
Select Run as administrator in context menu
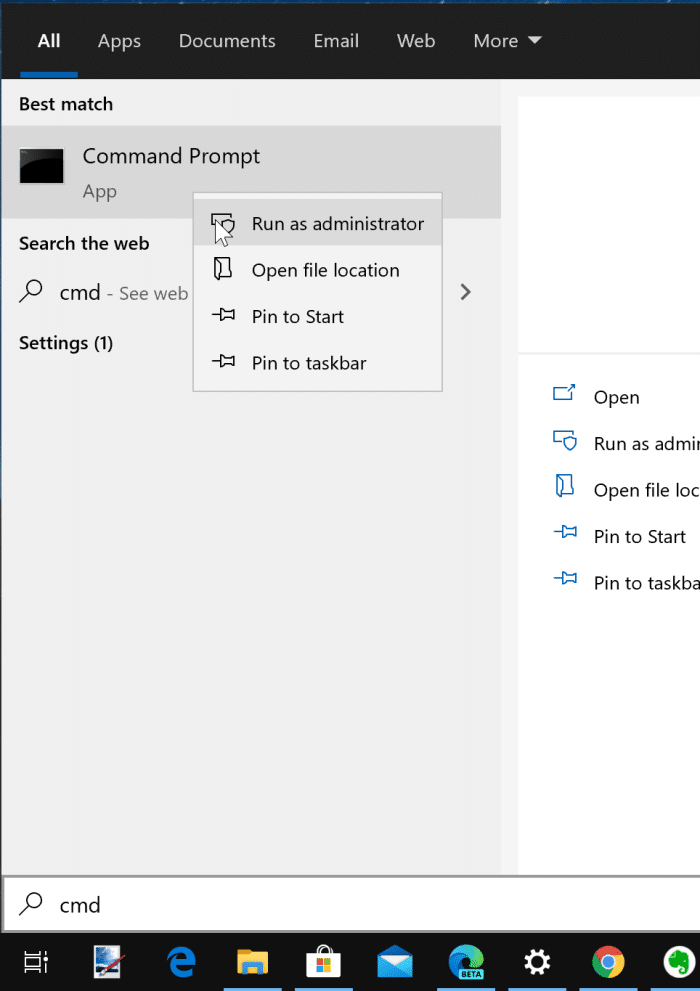[317, 223]
